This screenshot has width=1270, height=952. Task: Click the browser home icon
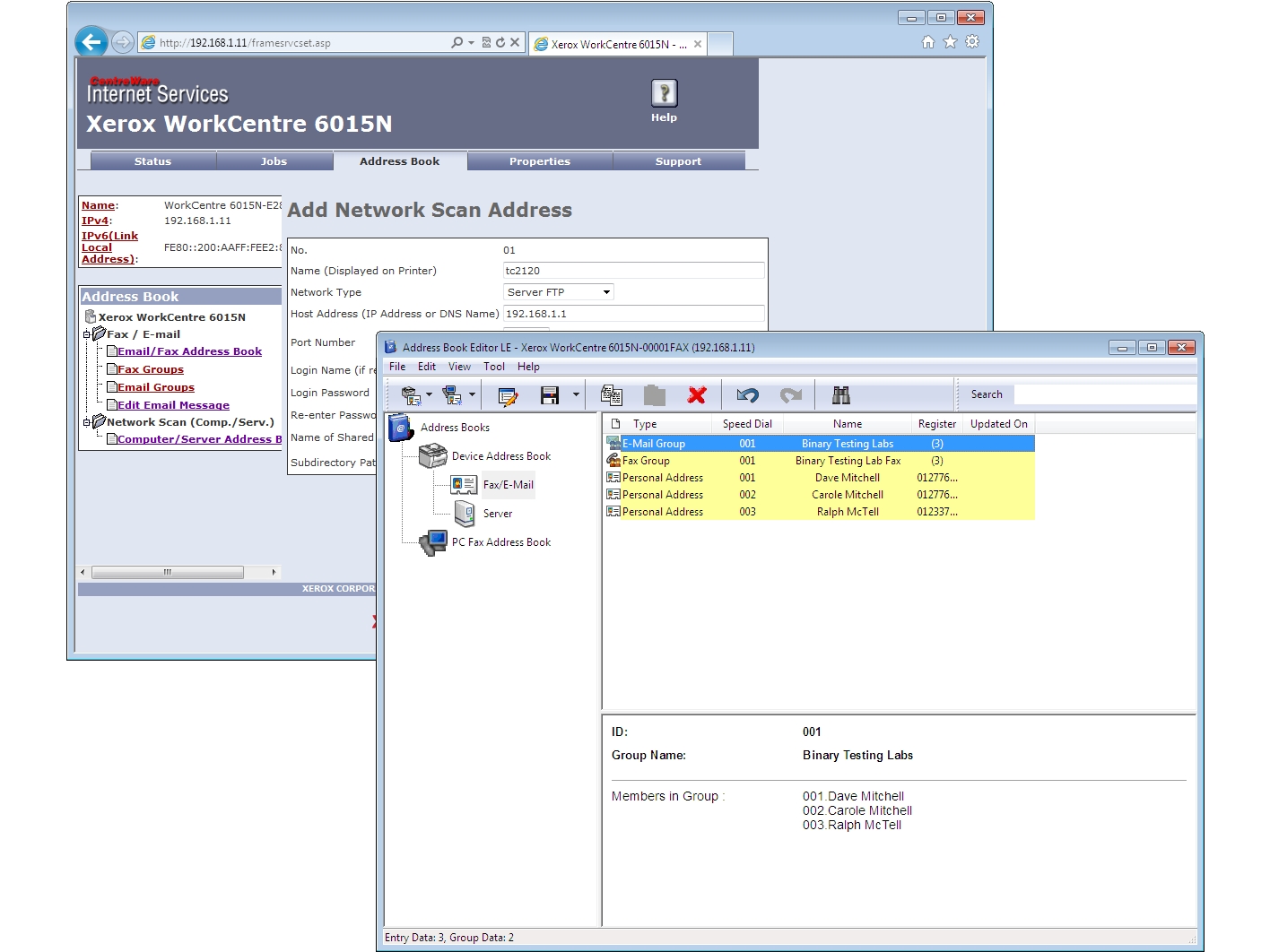pyautogui.click(x=928, y=42)
